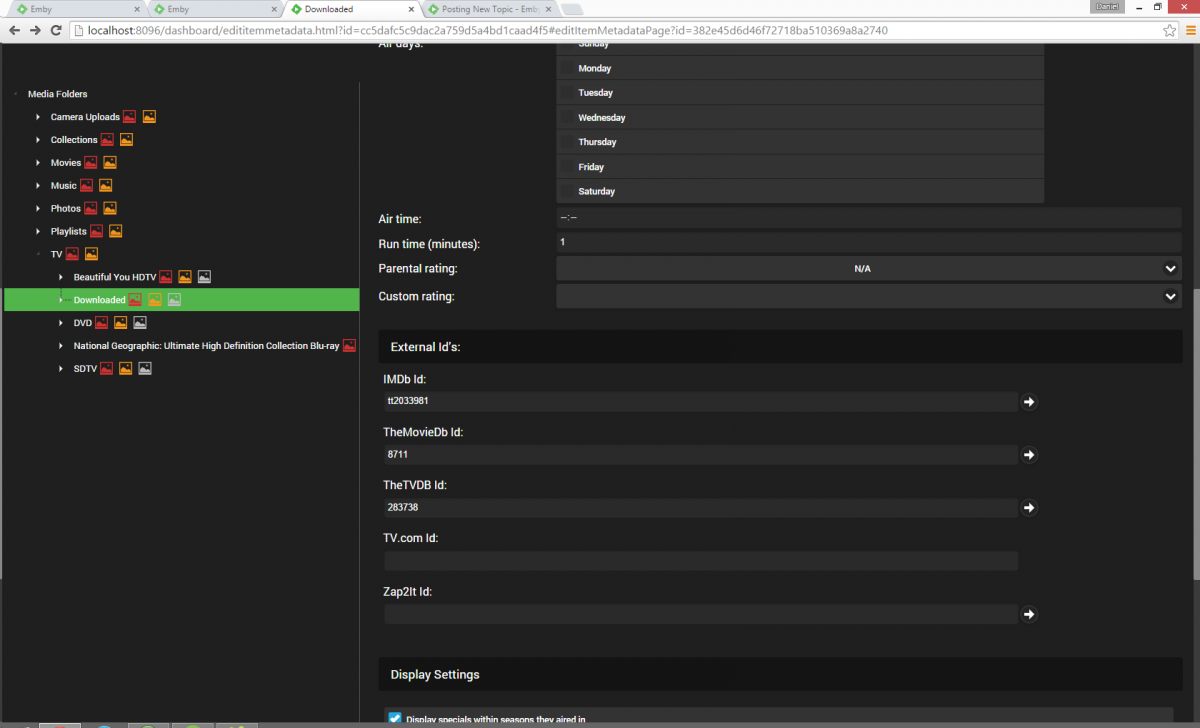Click red image icon beside Camera Uploads
The image size is (1200, 728).
[x=129, y=117]
